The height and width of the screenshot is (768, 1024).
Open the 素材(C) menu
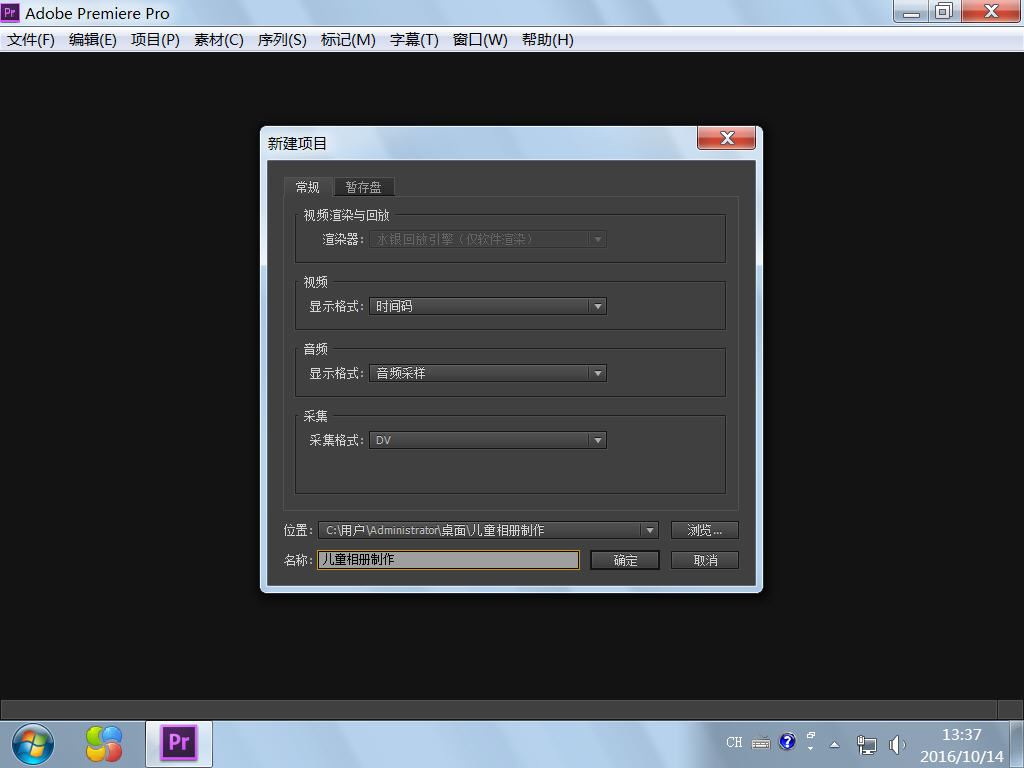point(219,40)
